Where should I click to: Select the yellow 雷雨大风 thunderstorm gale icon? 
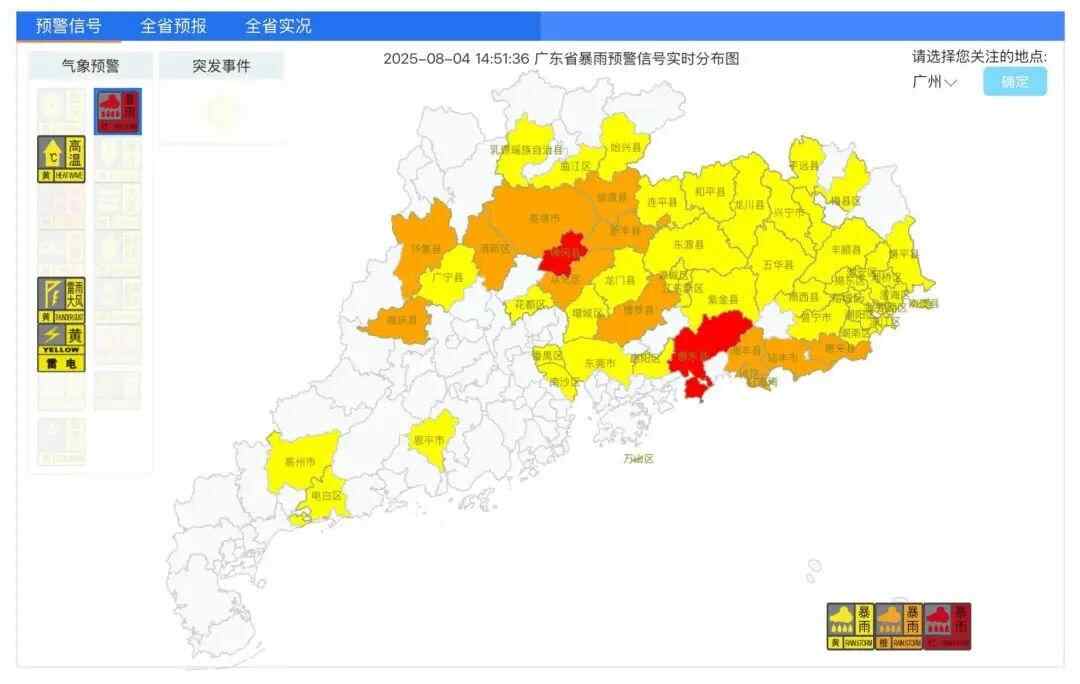[x=62, y=300]
